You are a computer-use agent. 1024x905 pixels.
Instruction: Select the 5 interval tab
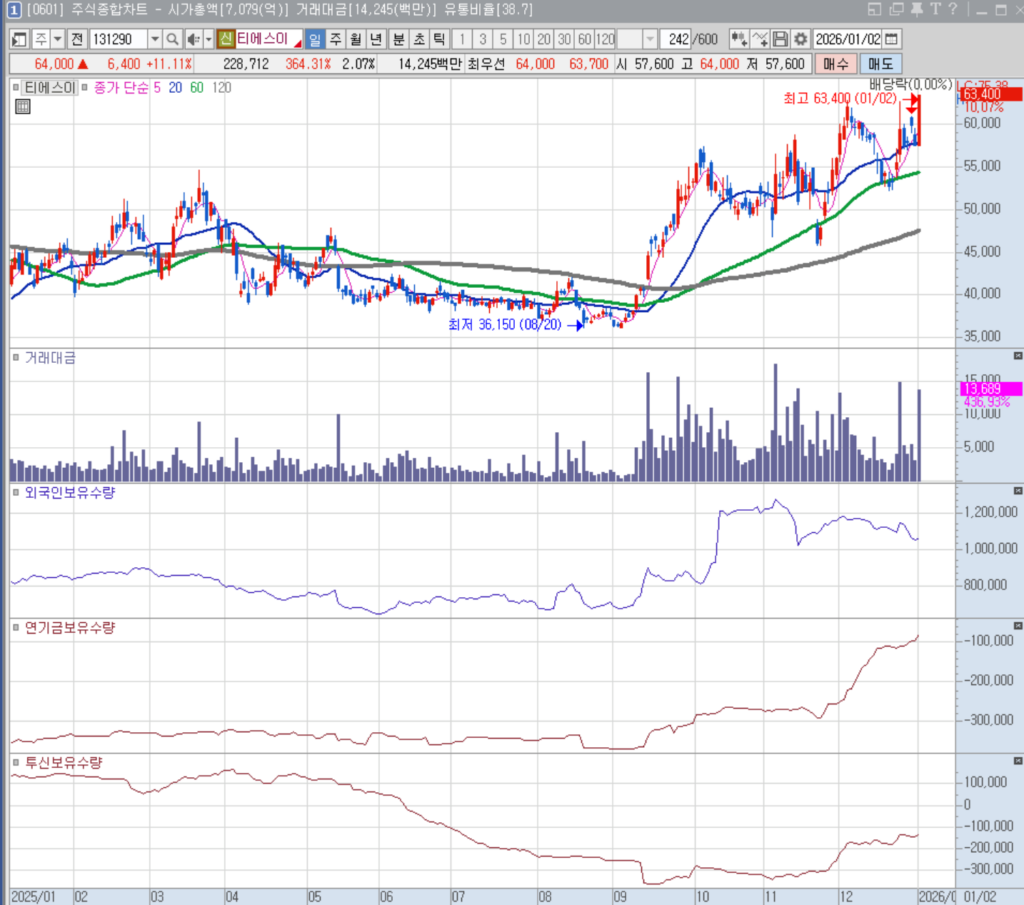coord(502,39)
